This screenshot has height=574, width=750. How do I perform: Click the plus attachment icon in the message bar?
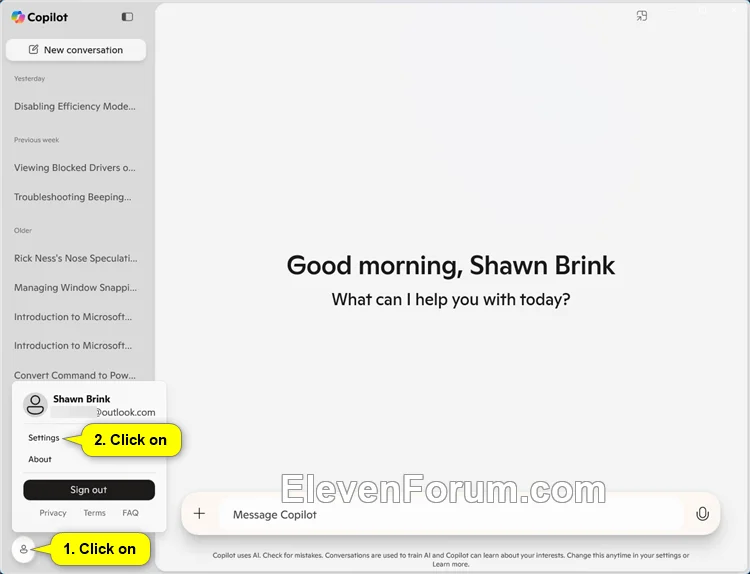click(x=199, y=514)
